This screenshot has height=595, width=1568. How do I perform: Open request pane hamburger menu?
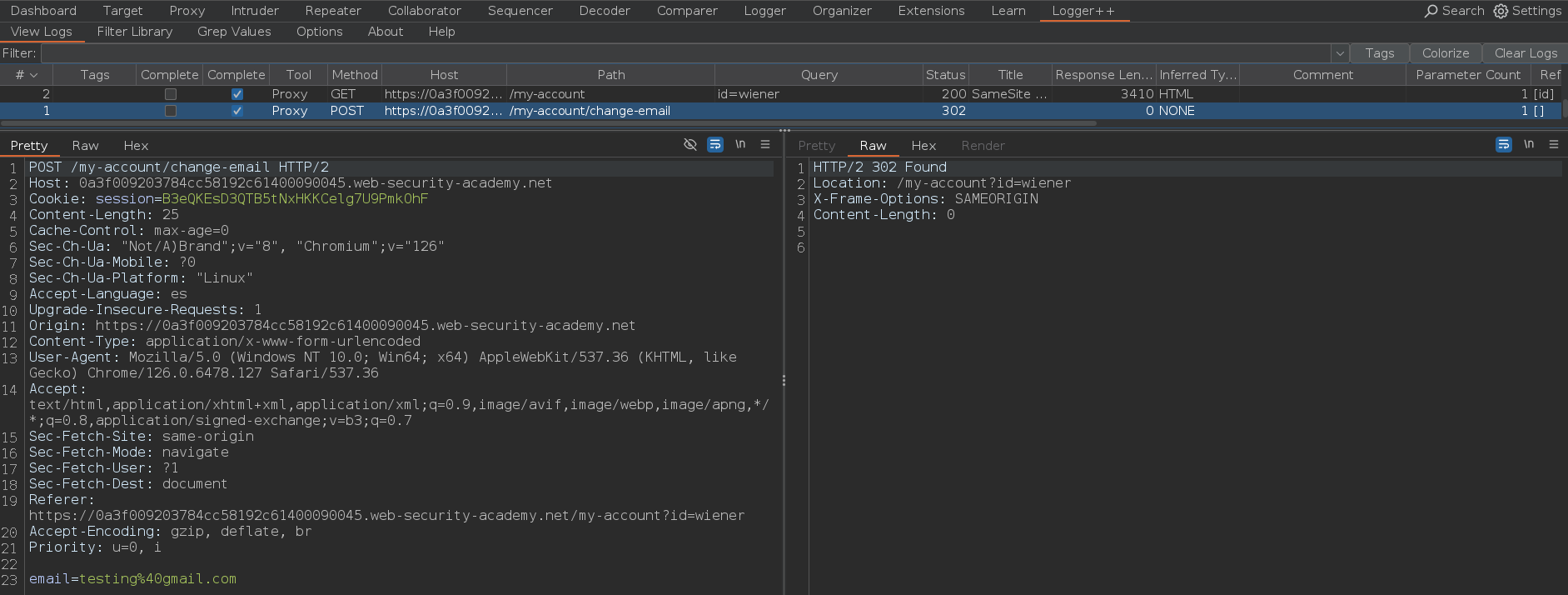(765, 144)
